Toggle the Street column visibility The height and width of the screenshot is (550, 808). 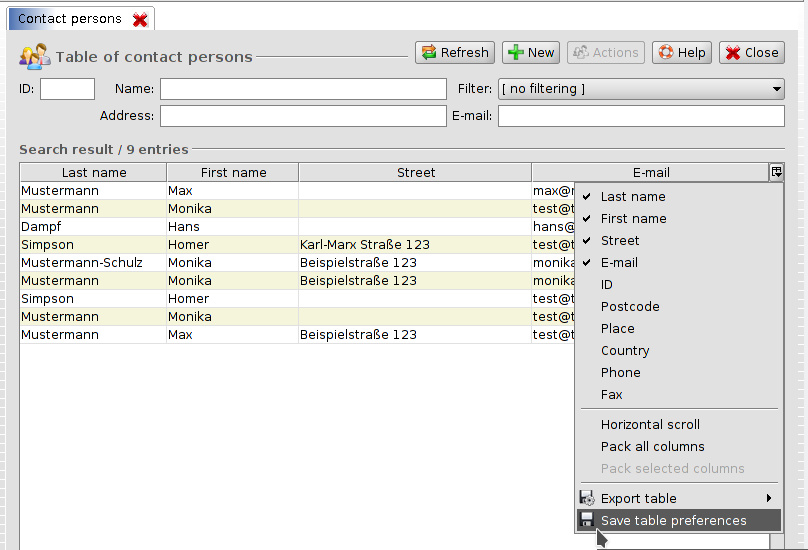[620, 241]
